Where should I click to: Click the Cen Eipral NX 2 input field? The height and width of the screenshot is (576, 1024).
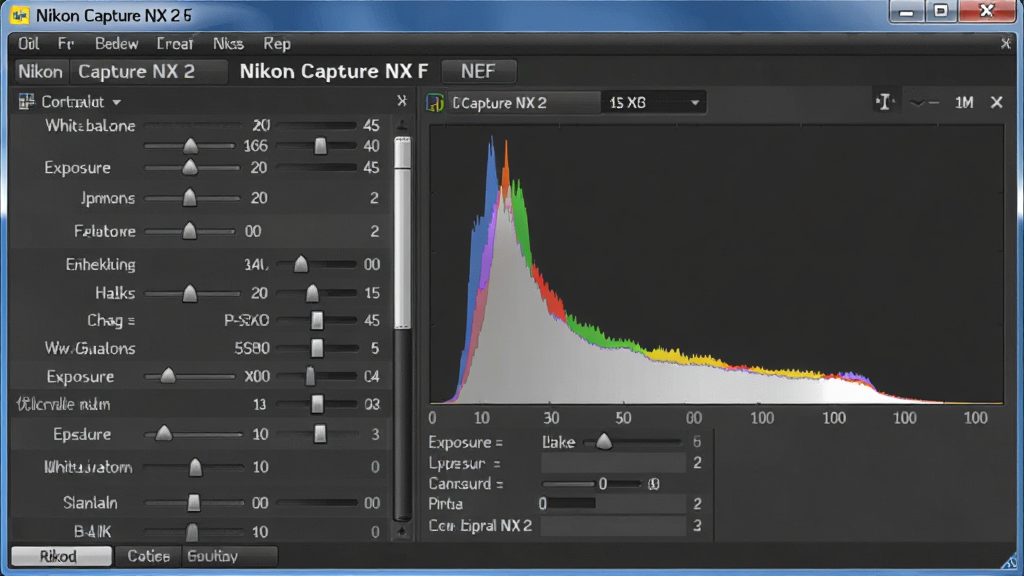pyautogui.click(x=613, y=526)
